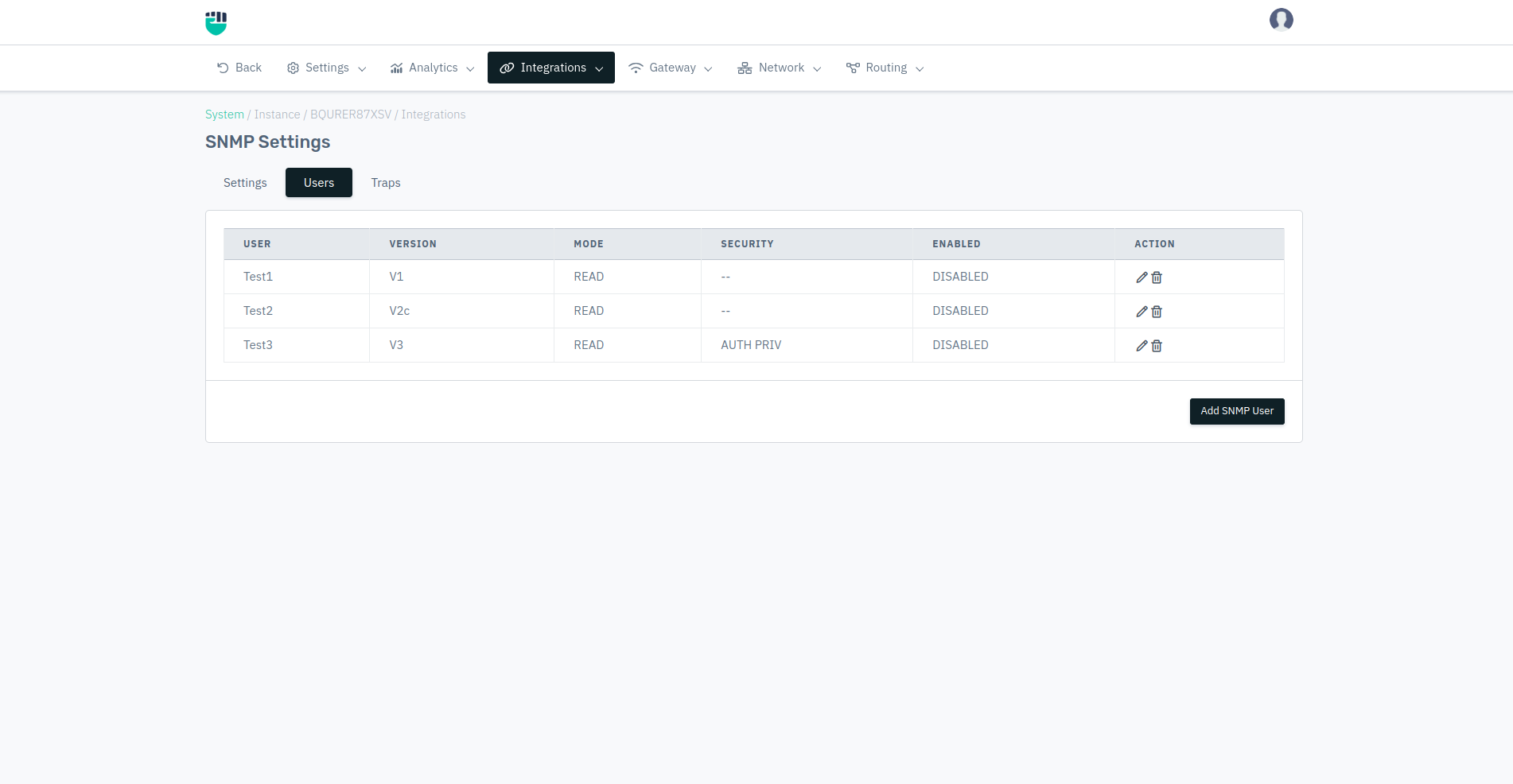Viewport: 1513px width, 784px height.
Task: Open the Network menu
Action: 780,68
